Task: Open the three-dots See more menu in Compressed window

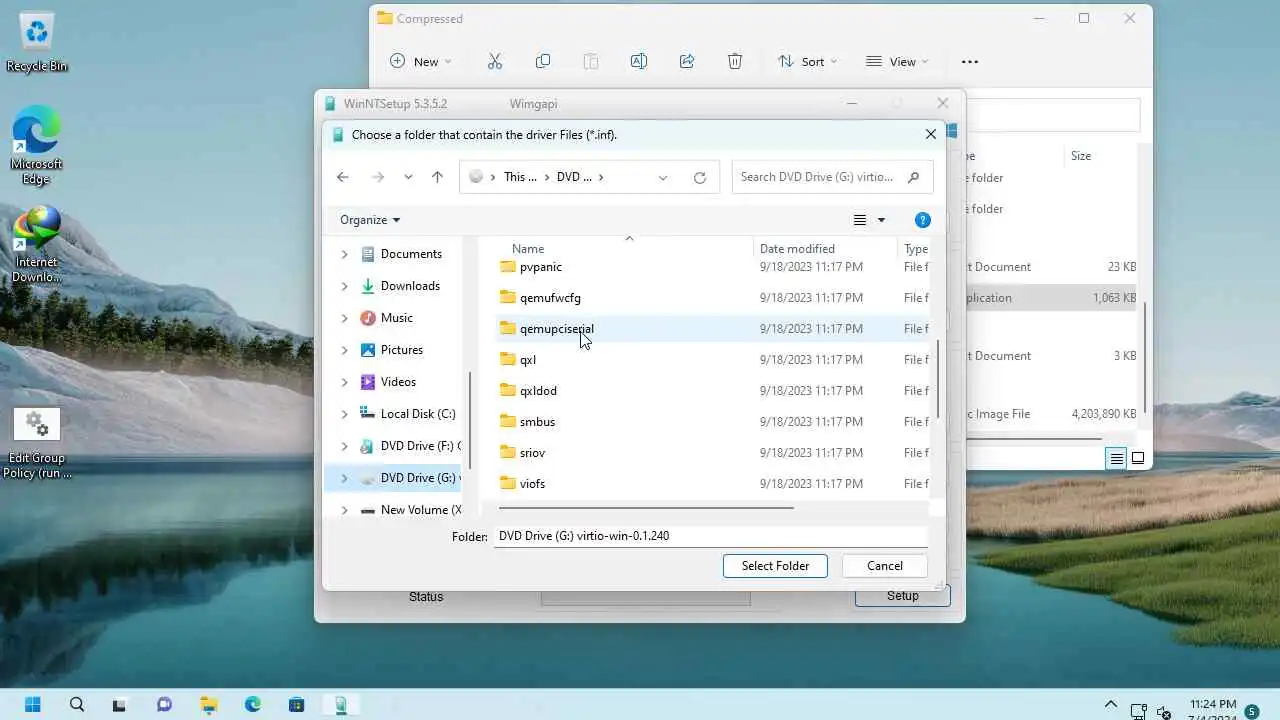Action: coord(969,61)
